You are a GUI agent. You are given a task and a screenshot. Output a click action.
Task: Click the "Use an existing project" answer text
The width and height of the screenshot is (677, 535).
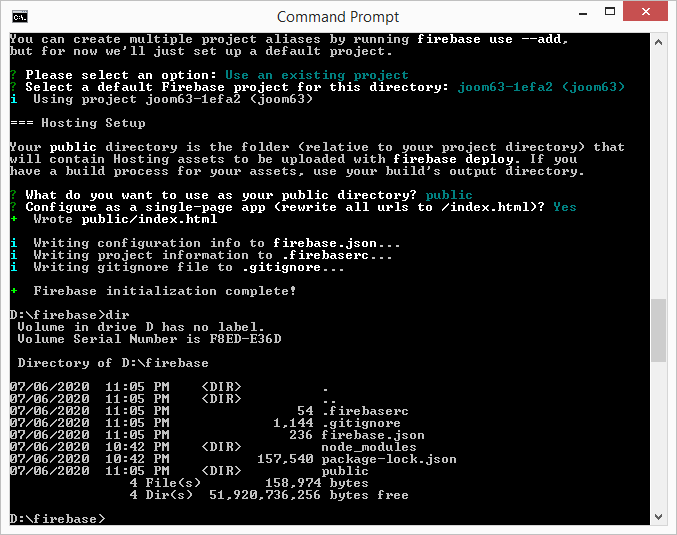click(316, 75)
